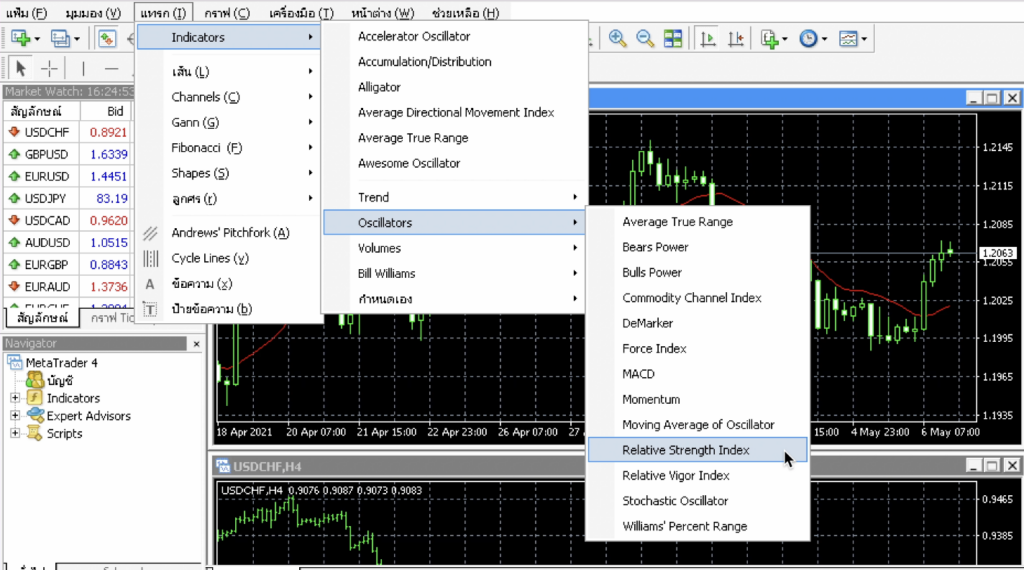Click the USDCHF row in Market Watch

click(x=68, y=132)
